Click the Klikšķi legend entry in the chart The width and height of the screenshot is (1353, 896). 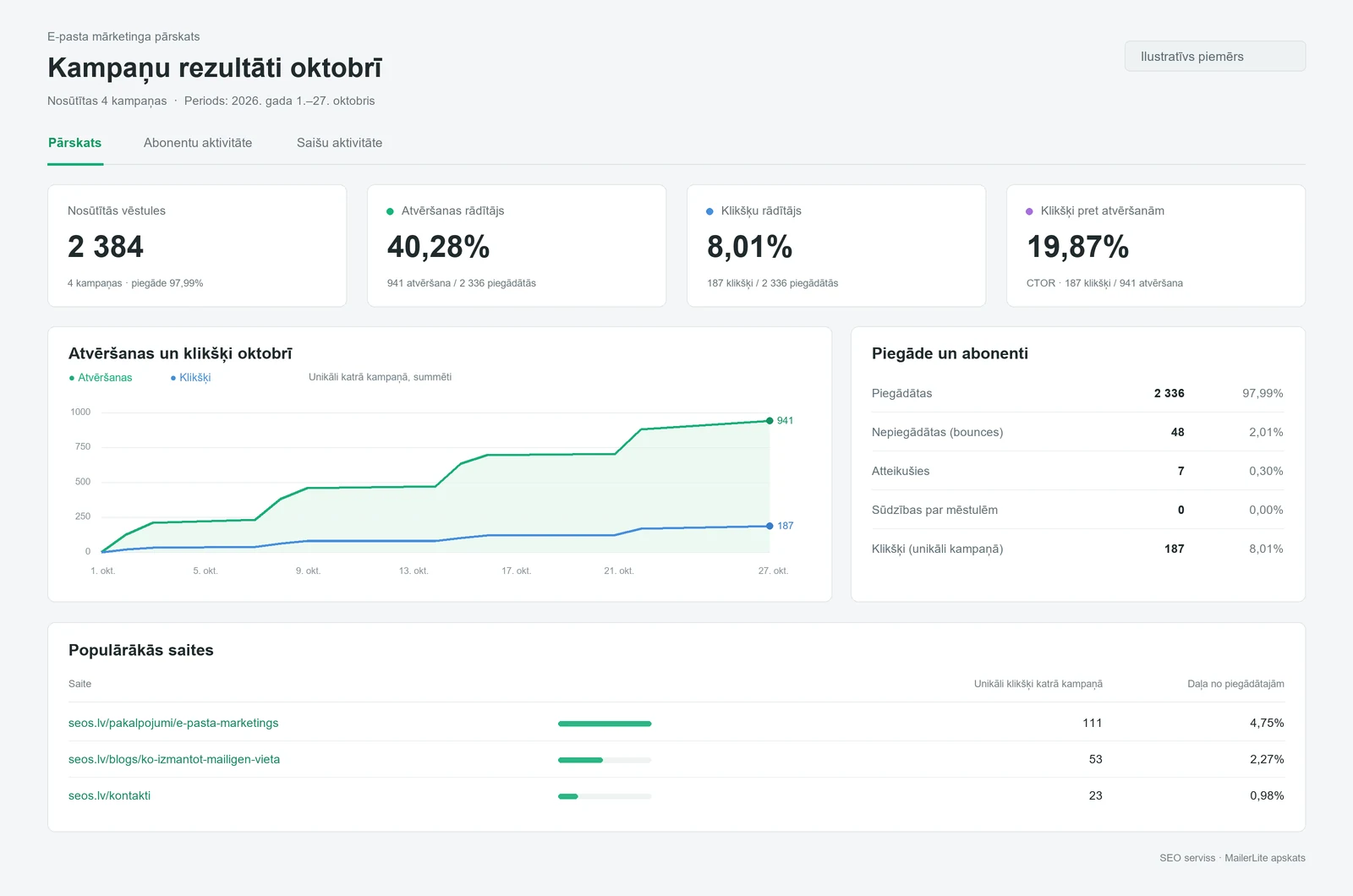pos(190,378)
